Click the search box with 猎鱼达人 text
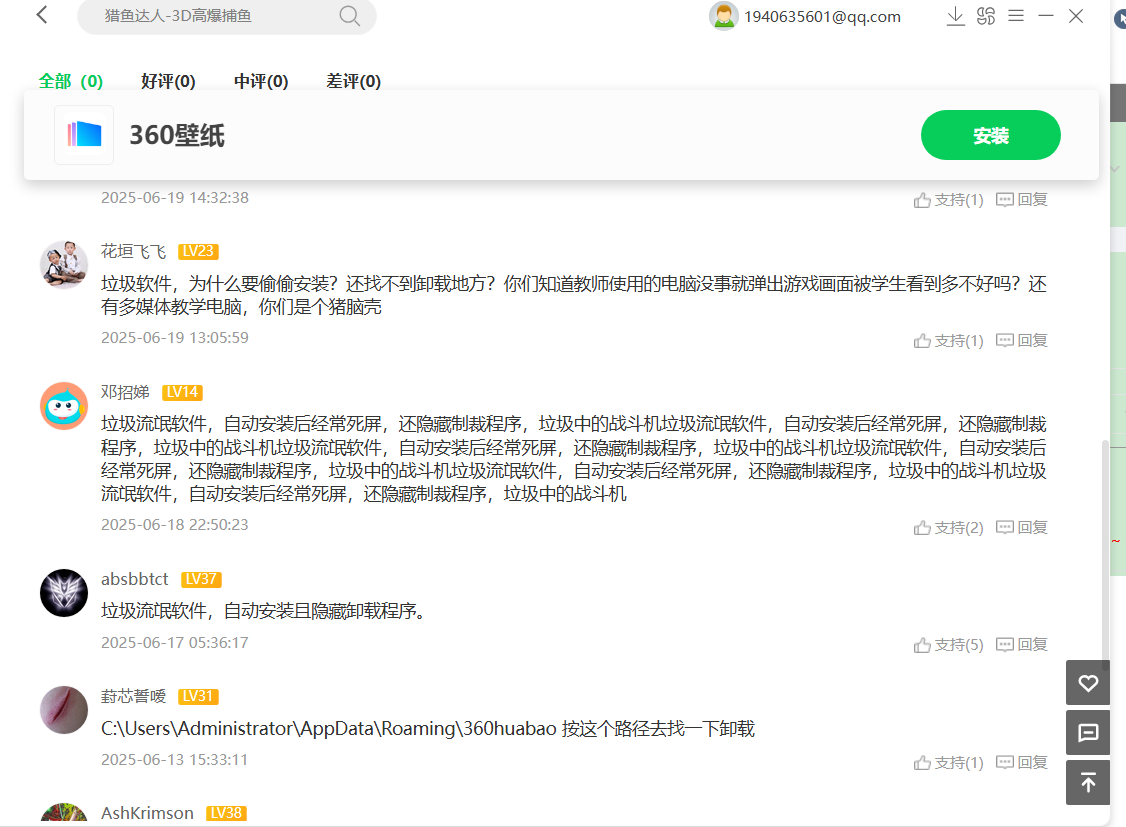Screen dimensions: 1126x827 point(210,16)
